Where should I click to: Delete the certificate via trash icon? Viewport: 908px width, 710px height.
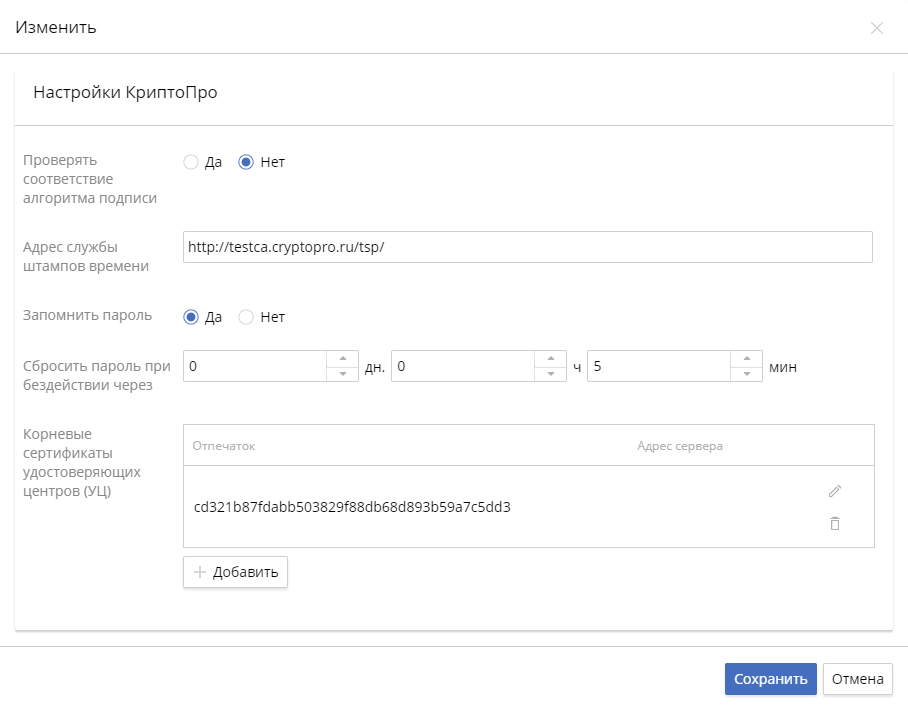[835, 521]
